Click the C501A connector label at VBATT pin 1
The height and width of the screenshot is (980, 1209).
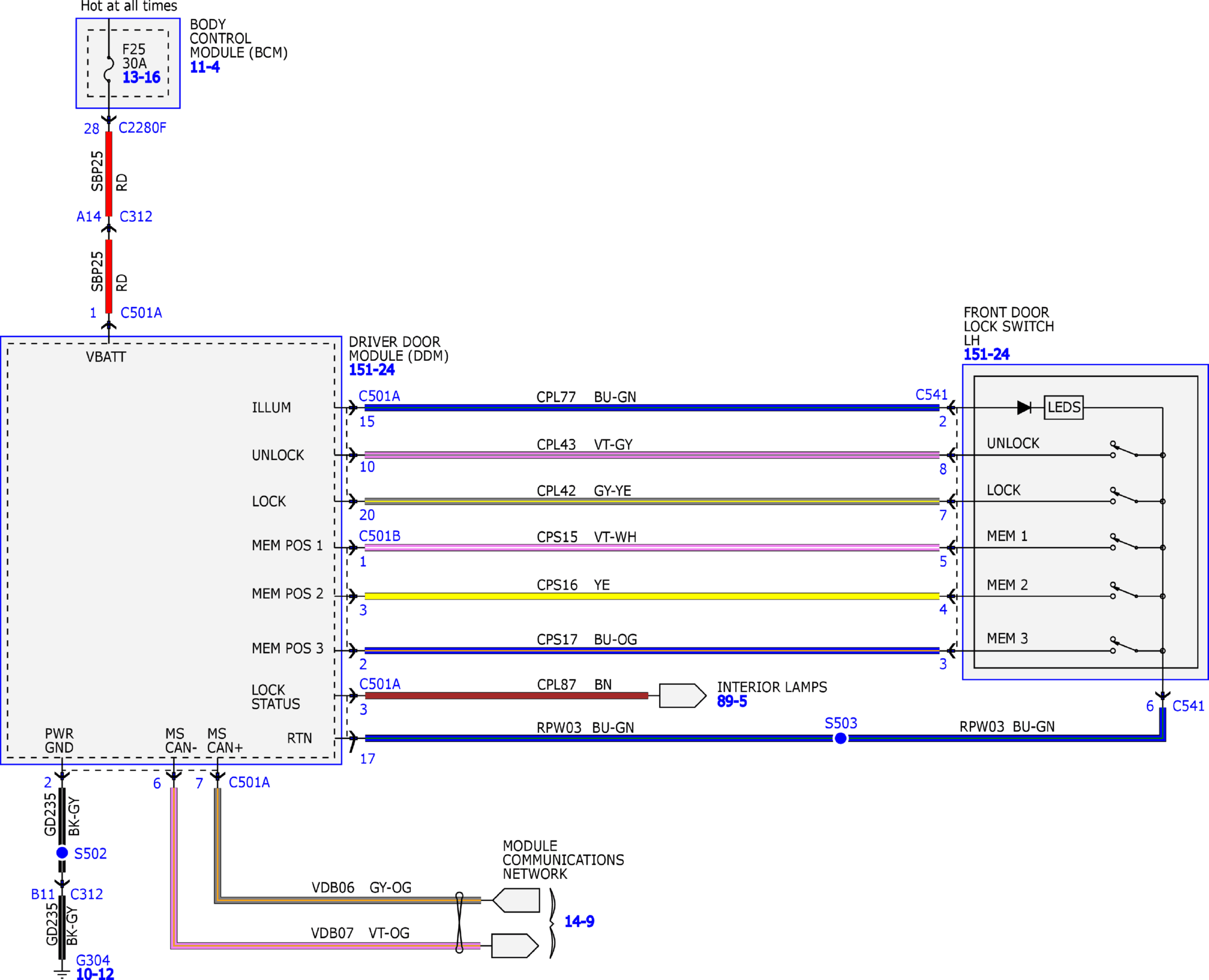141,313
